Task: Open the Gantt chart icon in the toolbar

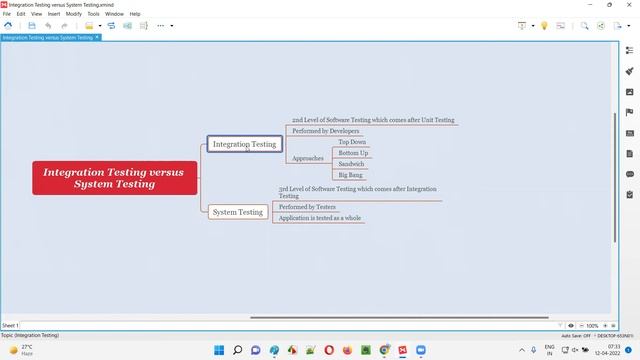Action: point(561,26)
